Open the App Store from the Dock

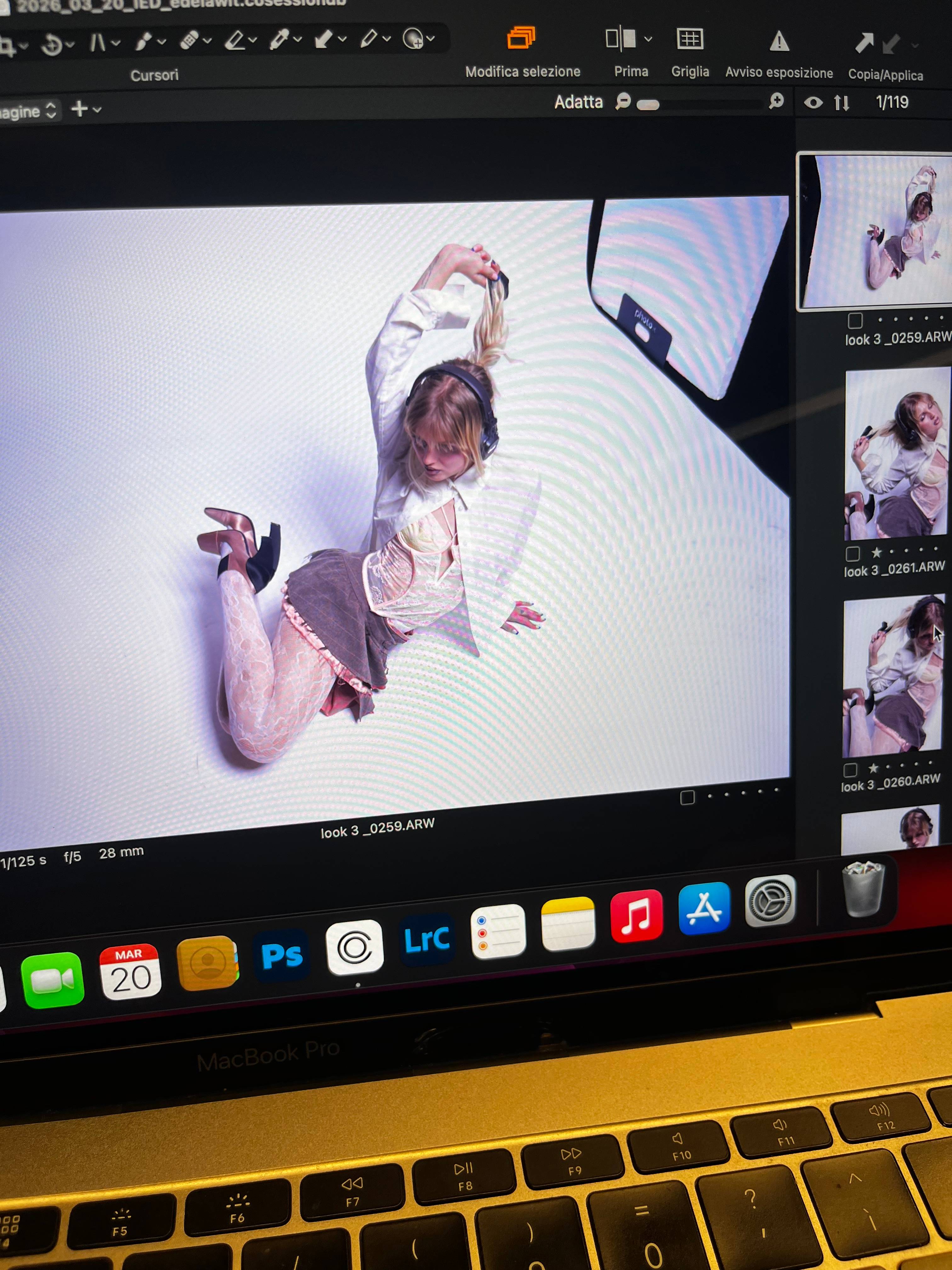(x=704, y=909)
